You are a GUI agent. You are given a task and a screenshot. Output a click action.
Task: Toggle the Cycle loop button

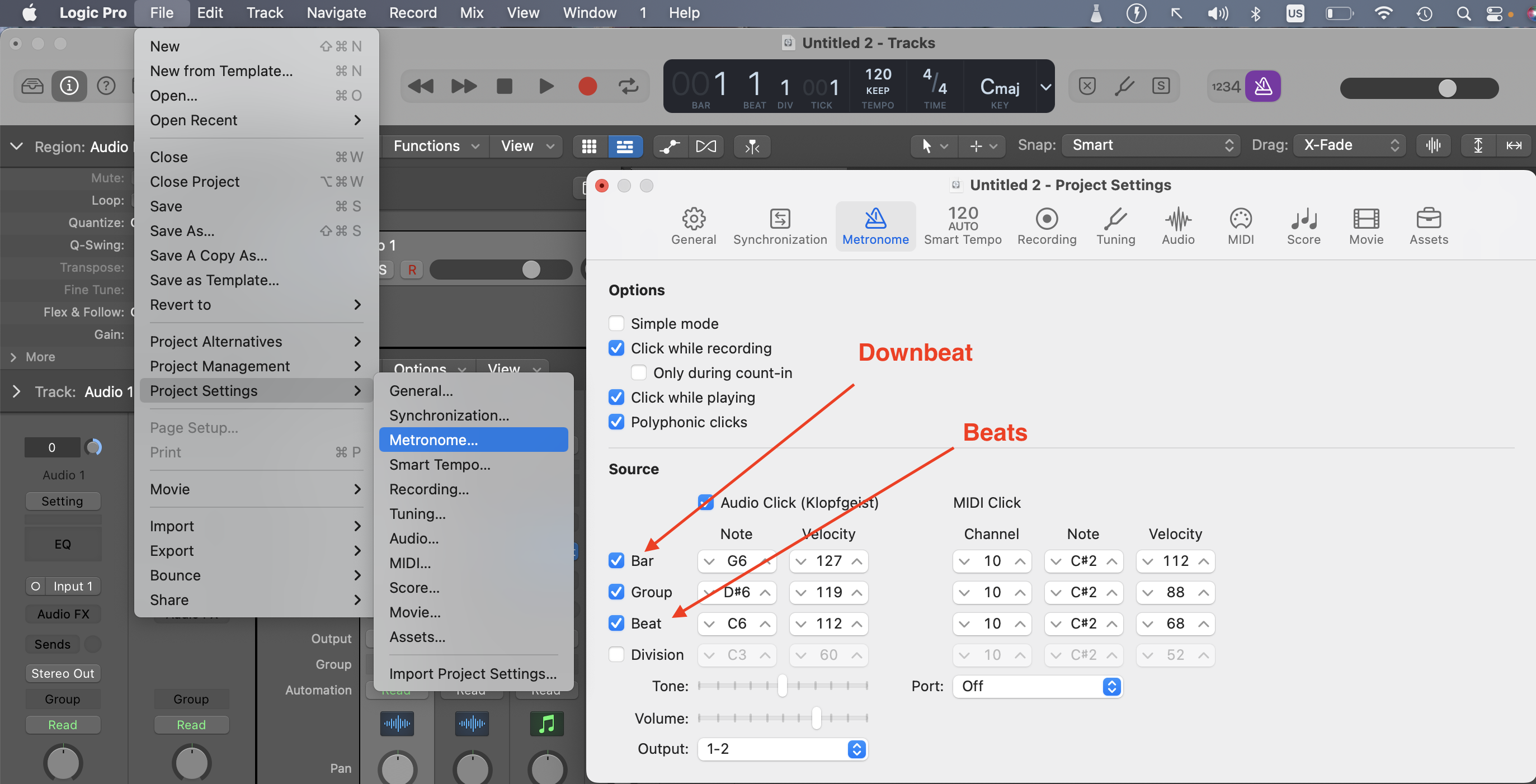point(629,87)
